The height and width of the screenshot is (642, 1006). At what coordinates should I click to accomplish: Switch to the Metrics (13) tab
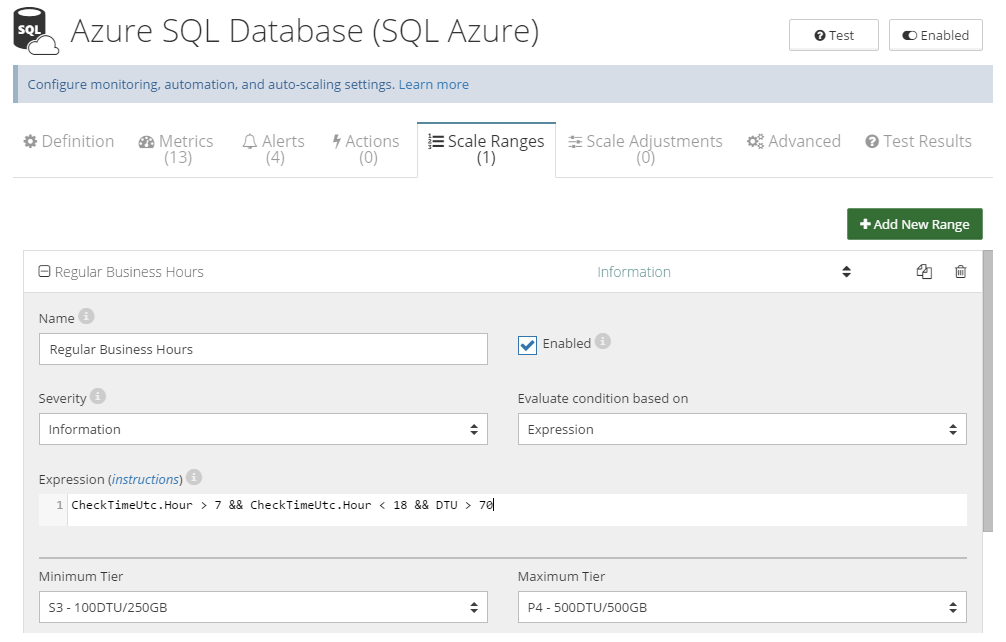point(176,149)
